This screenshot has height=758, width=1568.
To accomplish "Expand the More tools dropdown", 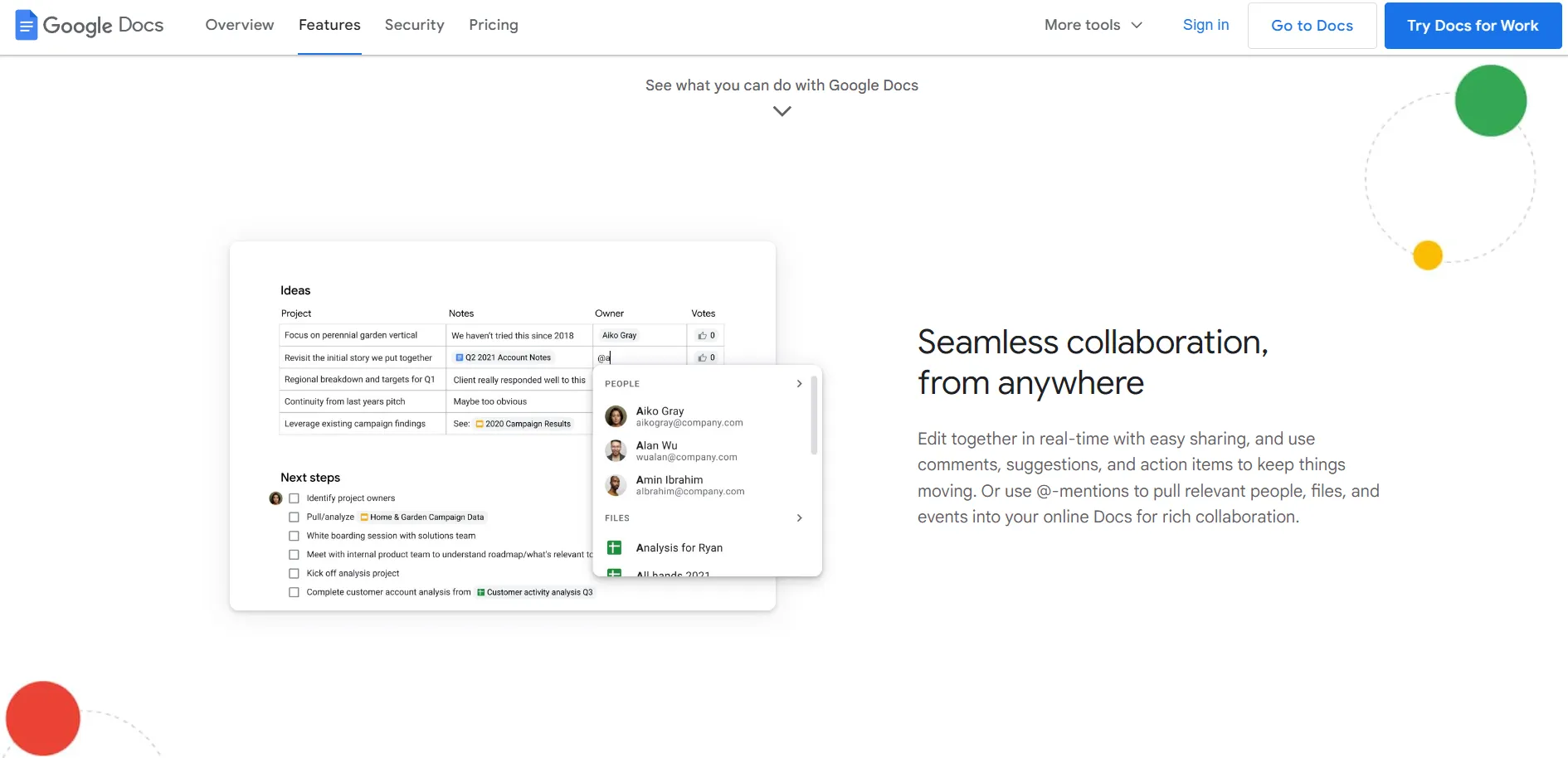I will pos(1093,25).
